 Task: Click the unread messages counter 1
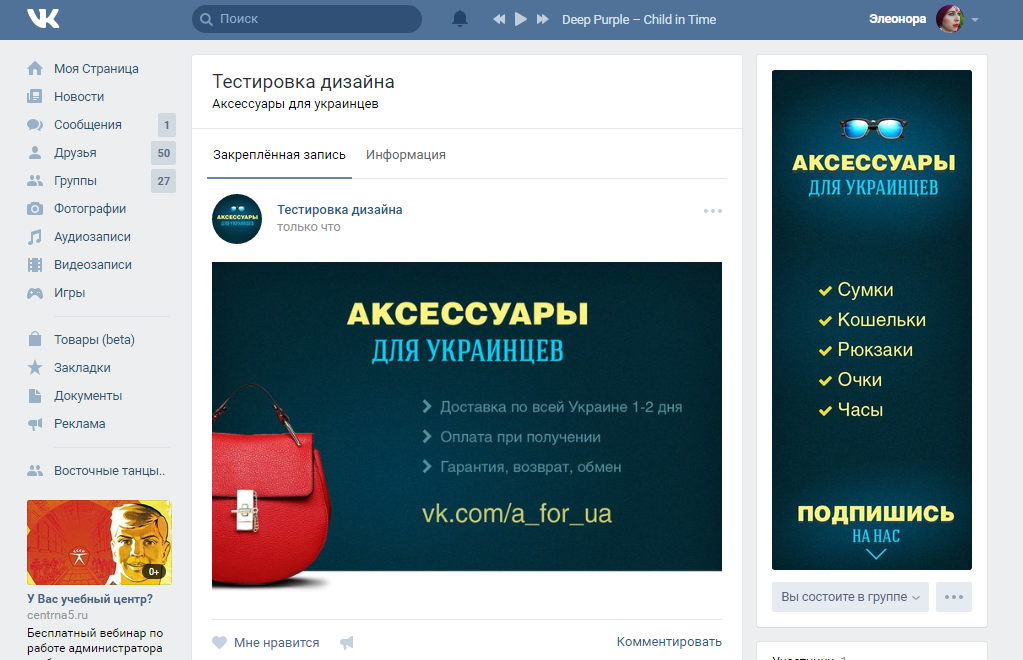[x=166, y=125]
